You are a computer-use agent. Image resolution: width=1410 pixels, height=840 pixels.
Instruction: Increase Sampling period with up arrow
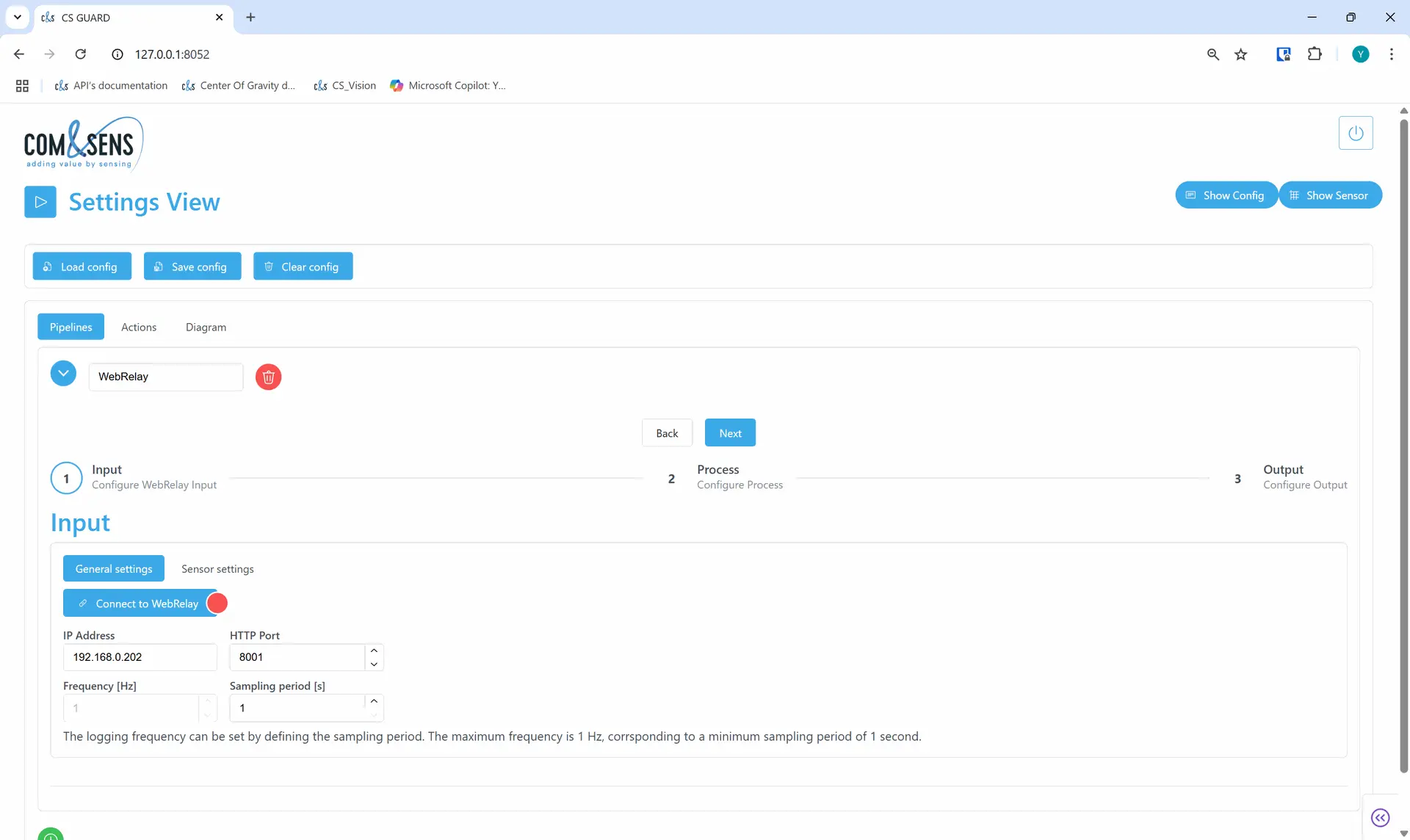tap(374, 701)
